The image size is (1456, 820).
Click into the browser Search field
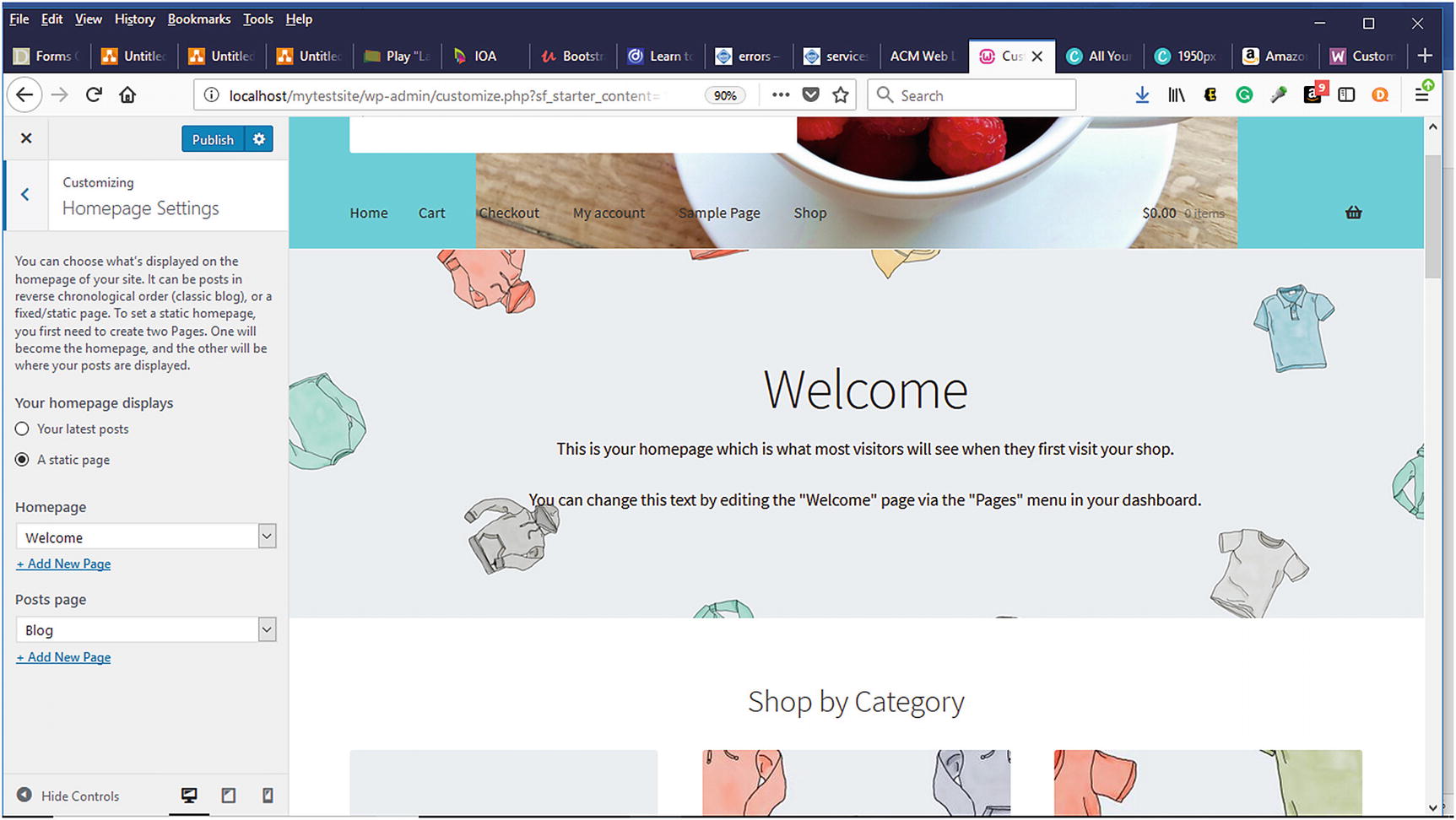pyautogui.click(x=972, y=95)
